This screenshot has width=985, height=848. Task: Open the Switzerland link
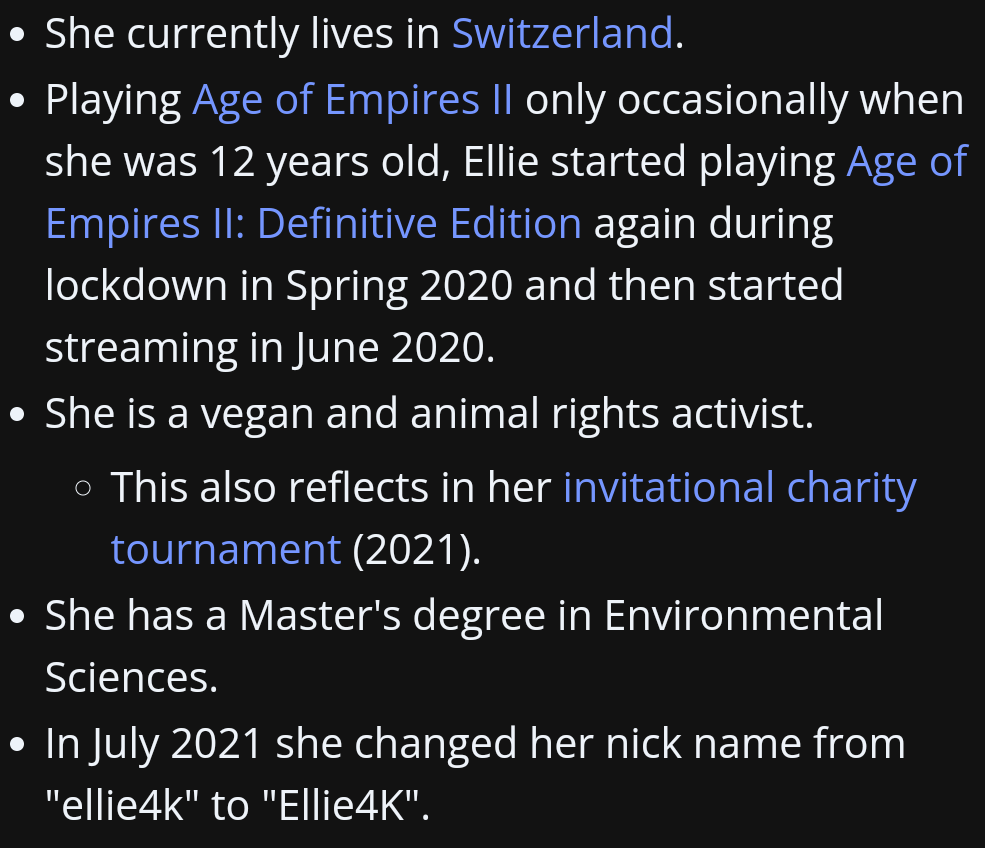click(562, 34)
